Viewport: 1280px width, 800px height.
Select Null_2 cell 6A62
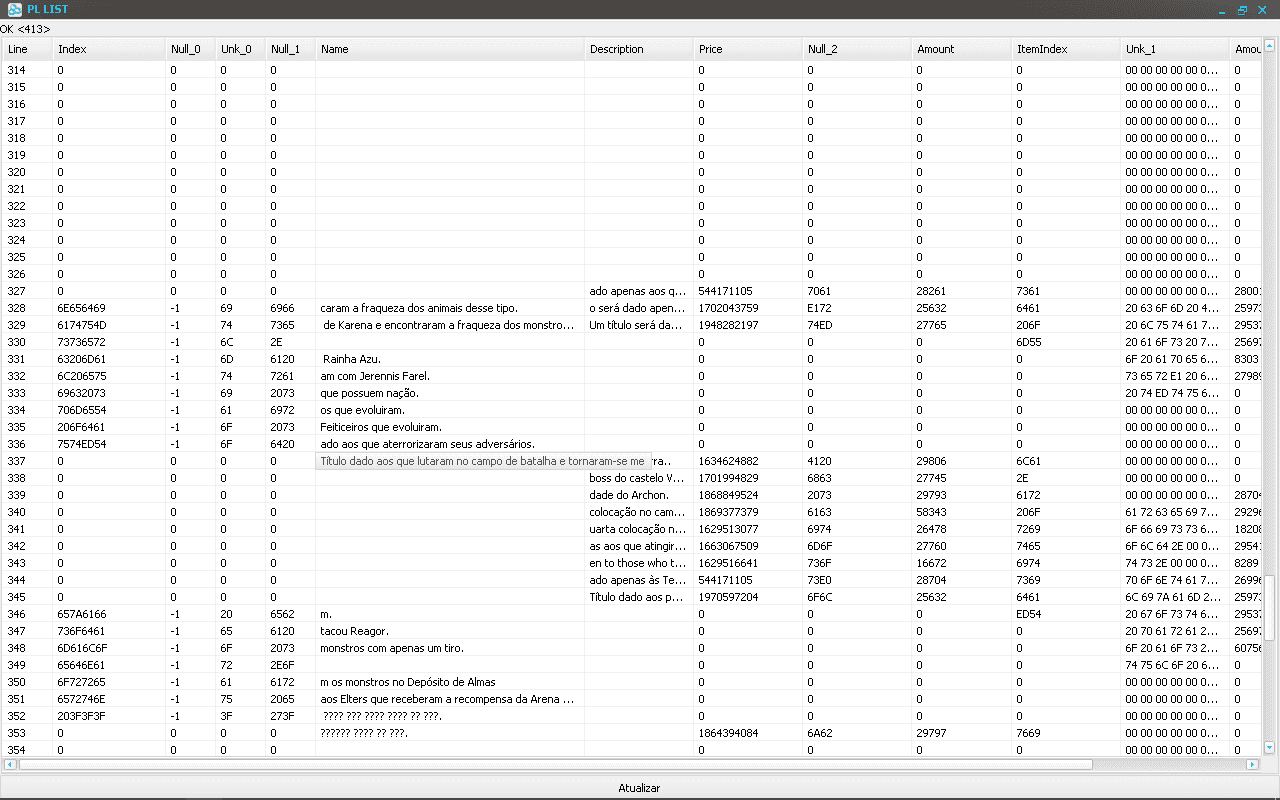pos(857,733)
